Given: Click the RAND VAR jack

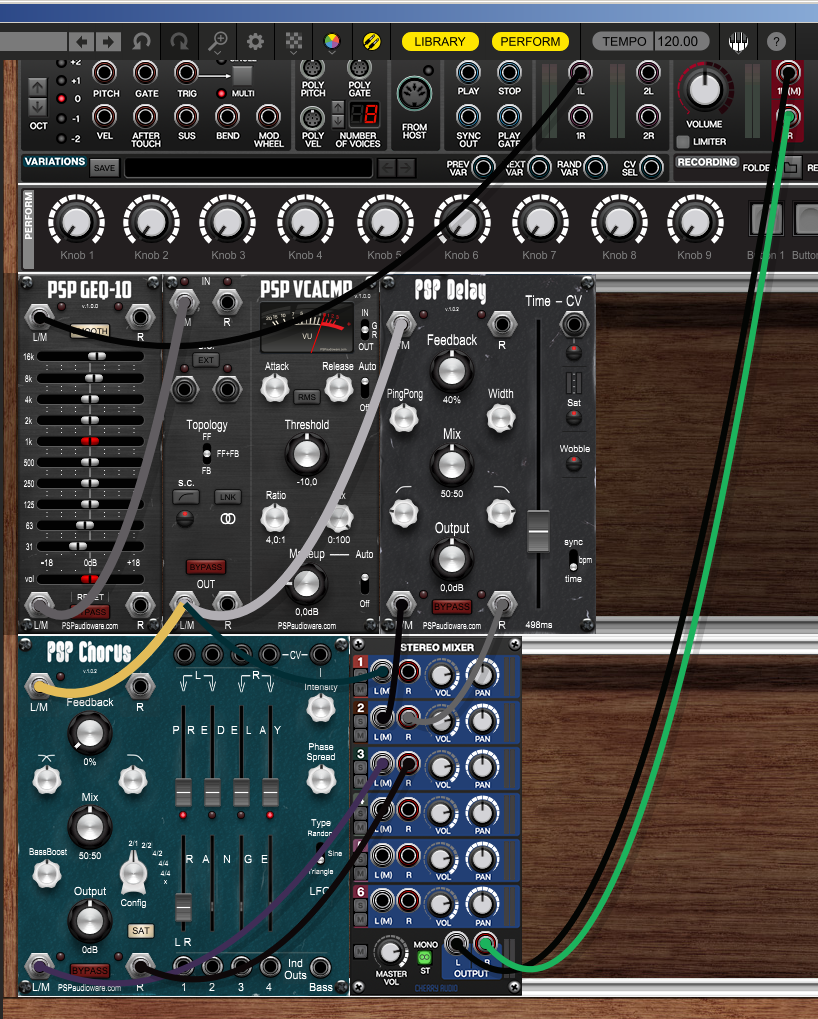Looking at the screenshot, I should pyautogui.click(x=595, y=168).
